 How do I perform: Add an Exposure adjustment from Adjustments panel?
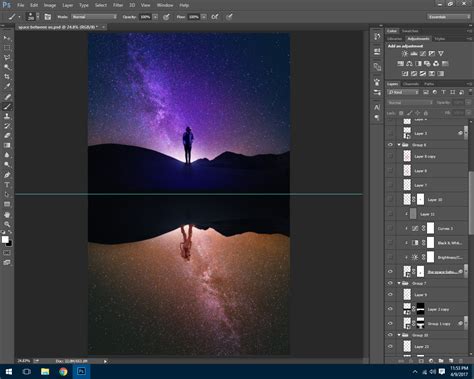pyautogui.click(x=432, y=54)
